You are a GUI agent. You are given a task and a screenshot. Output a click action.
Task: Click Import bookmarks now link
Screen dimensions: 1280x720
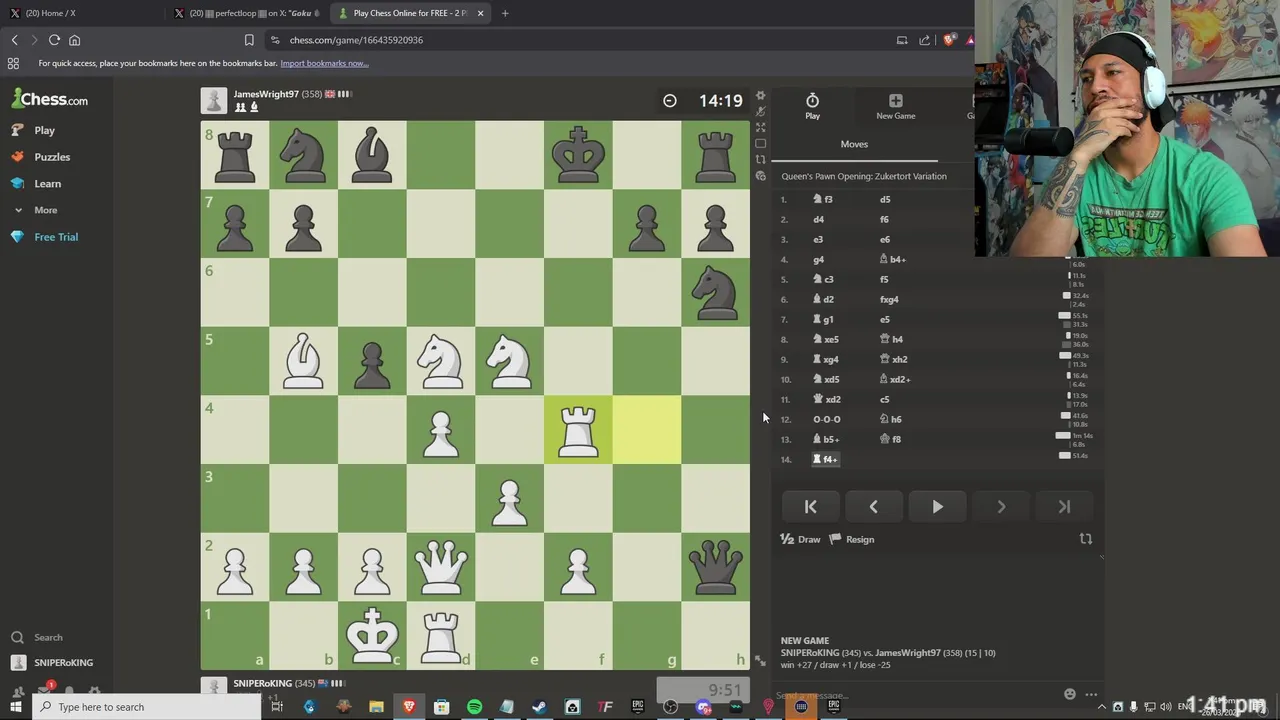coord(324,63)
